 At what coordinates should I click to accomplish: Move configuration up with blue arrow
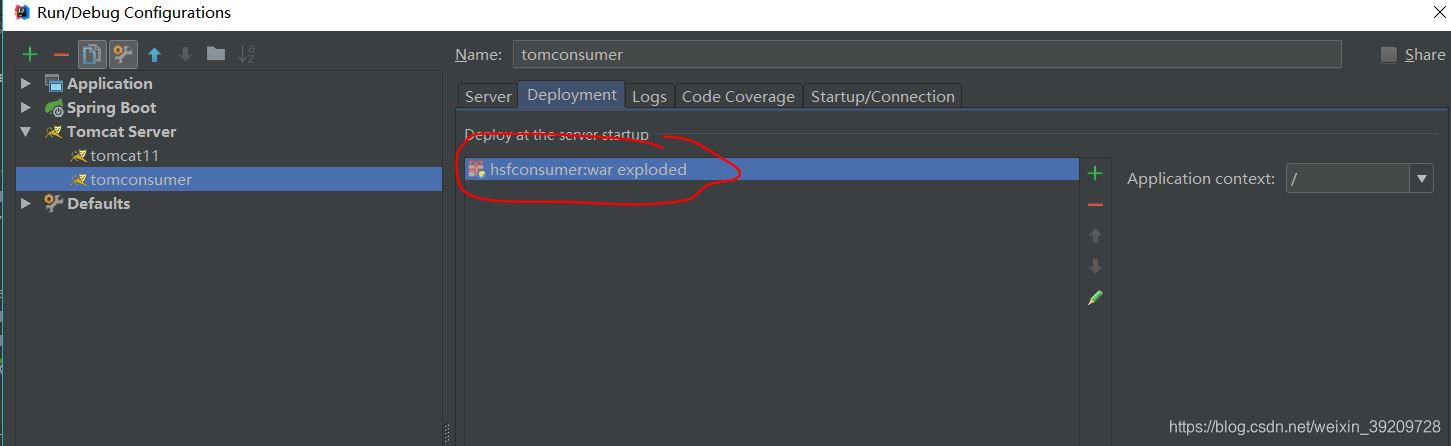[154, 55]
